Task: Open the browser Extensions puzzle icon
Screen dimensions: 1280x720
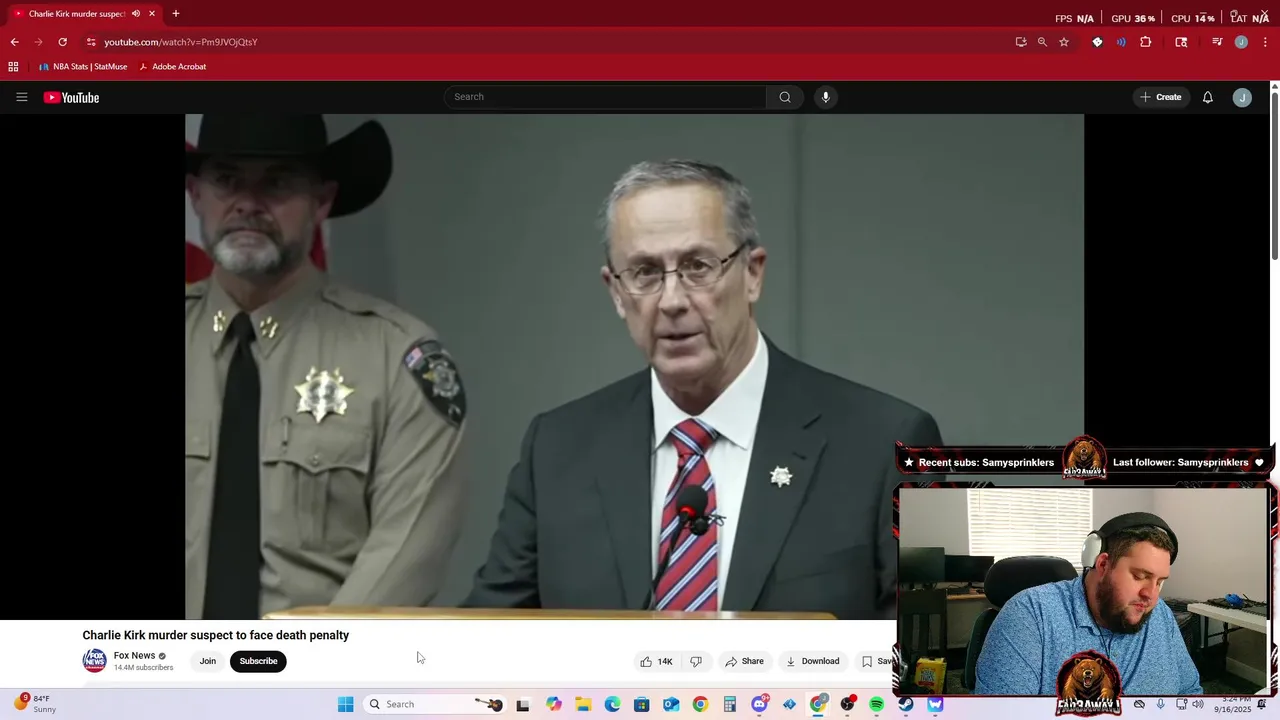Action: (x=1146, y=42)
